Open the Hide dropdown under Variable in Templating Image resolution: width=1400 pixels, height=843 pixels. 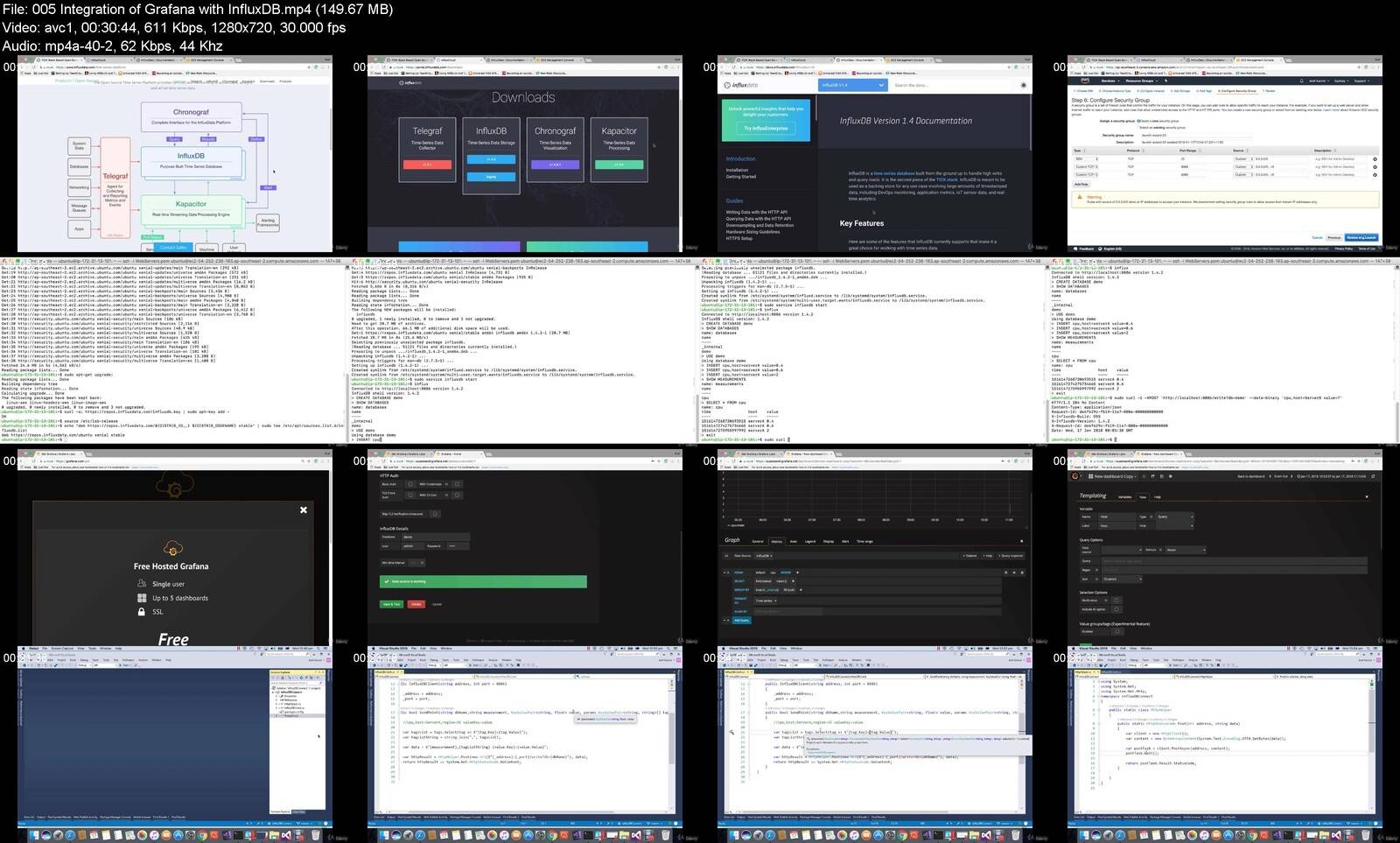1175,526
